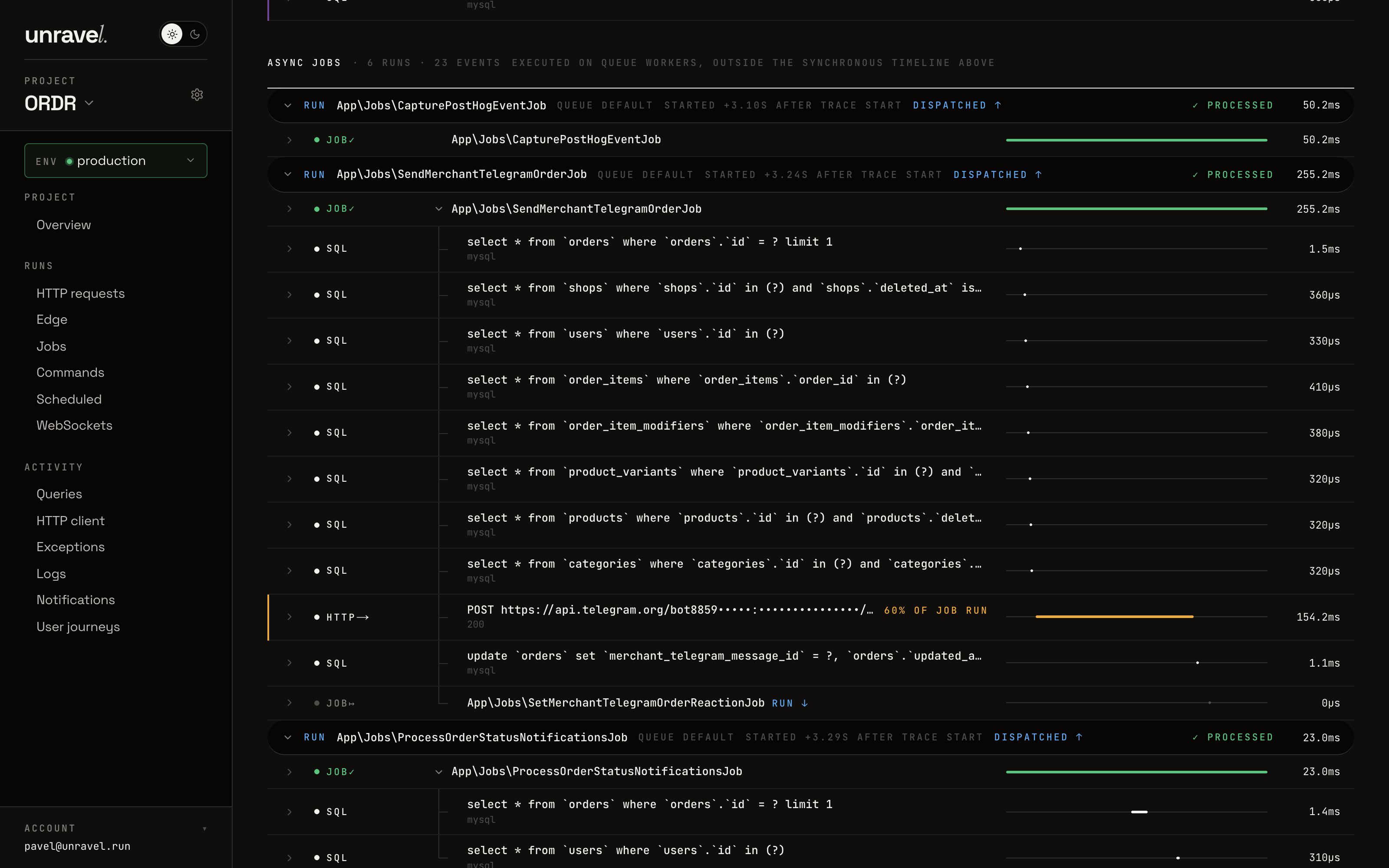This screenshot has width=1389, height=868.
Task: Open the production environment selector
Action: (x=116, y=161)
